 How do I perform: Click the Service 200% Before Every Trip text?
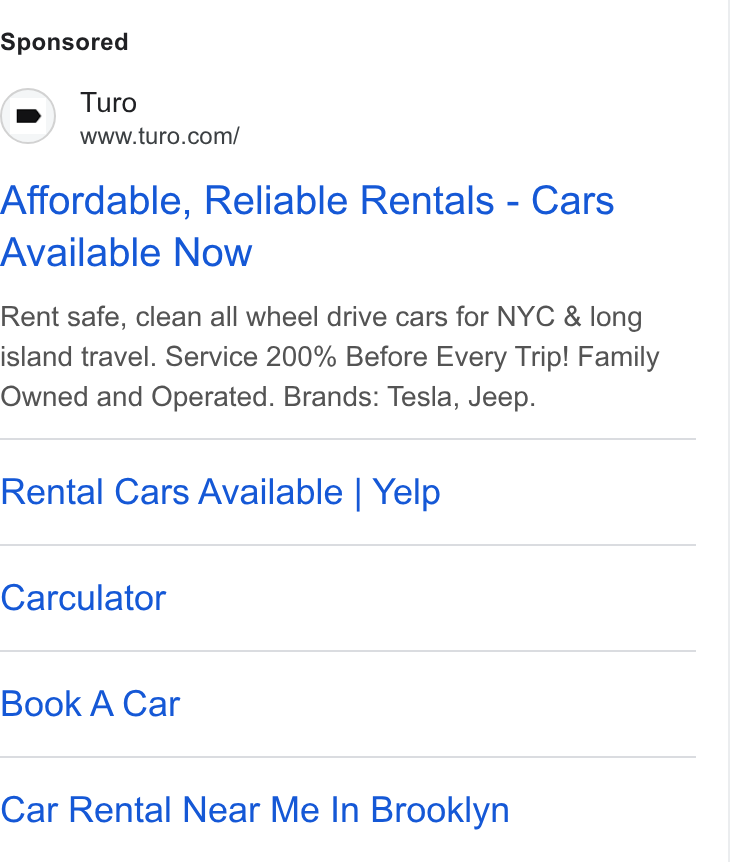367,357
